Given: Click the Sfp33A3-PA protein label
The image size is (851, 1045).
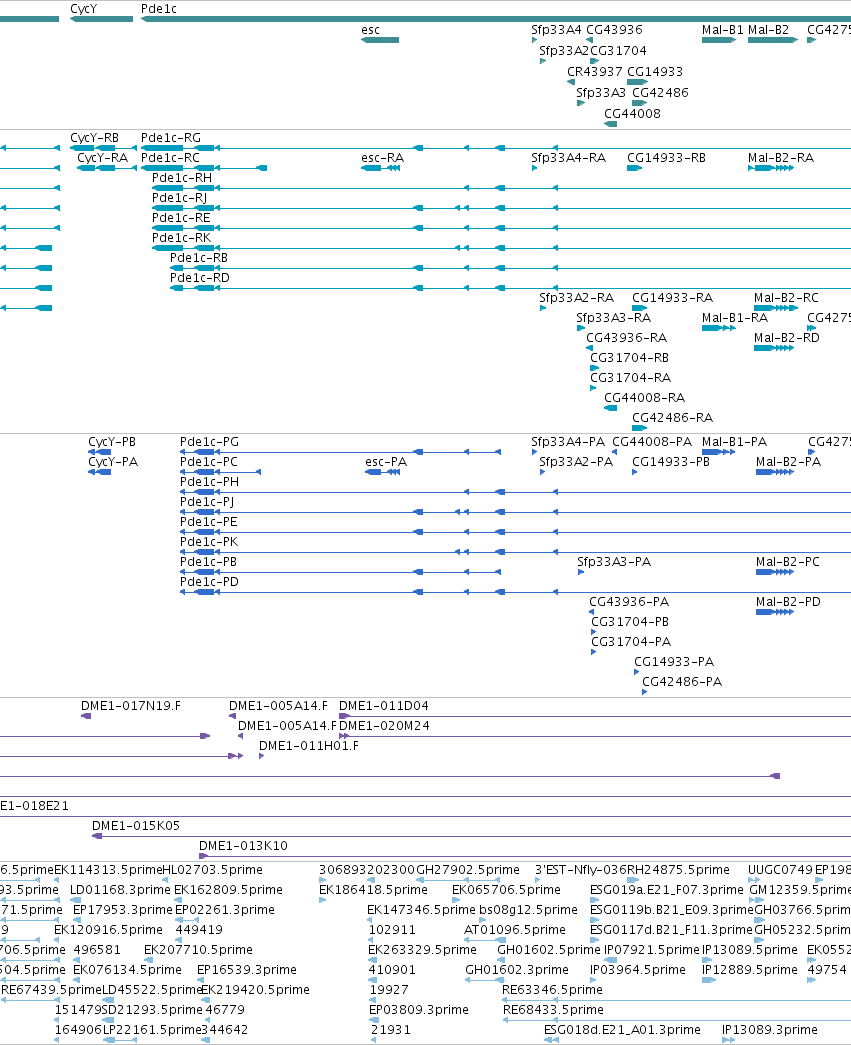Looking at the screenshot, I should coord(614,562).
